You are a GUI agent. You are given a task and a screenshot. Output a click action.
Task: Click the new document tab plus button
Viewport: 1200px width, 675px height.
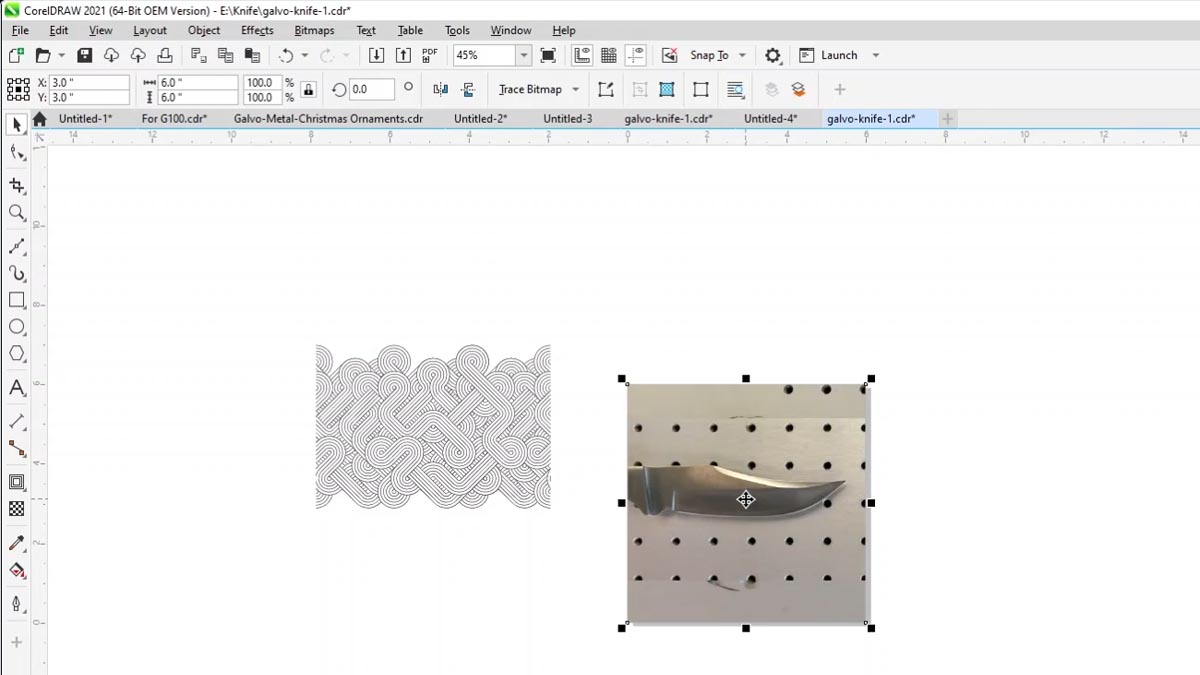tap(946, 118)
